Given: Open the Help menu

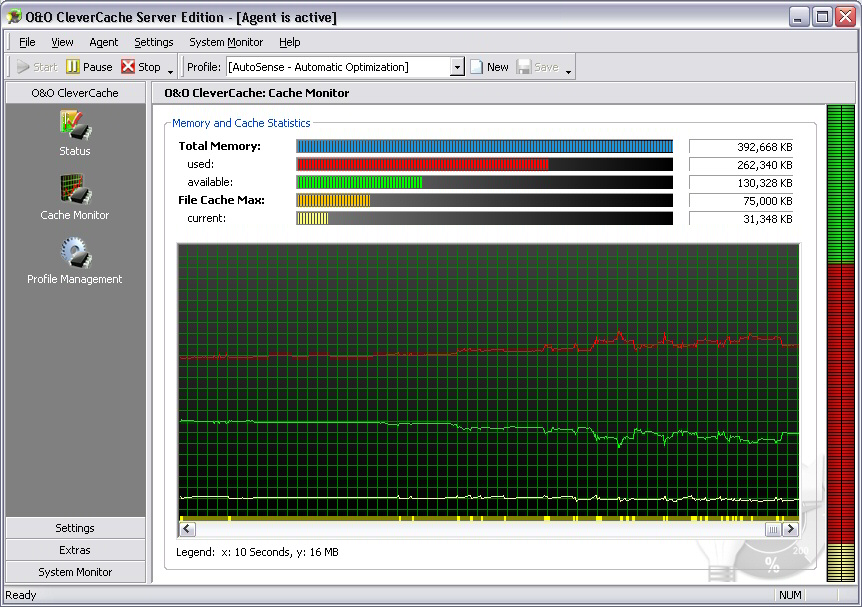Looking at the screenshot, I should 290,42.
